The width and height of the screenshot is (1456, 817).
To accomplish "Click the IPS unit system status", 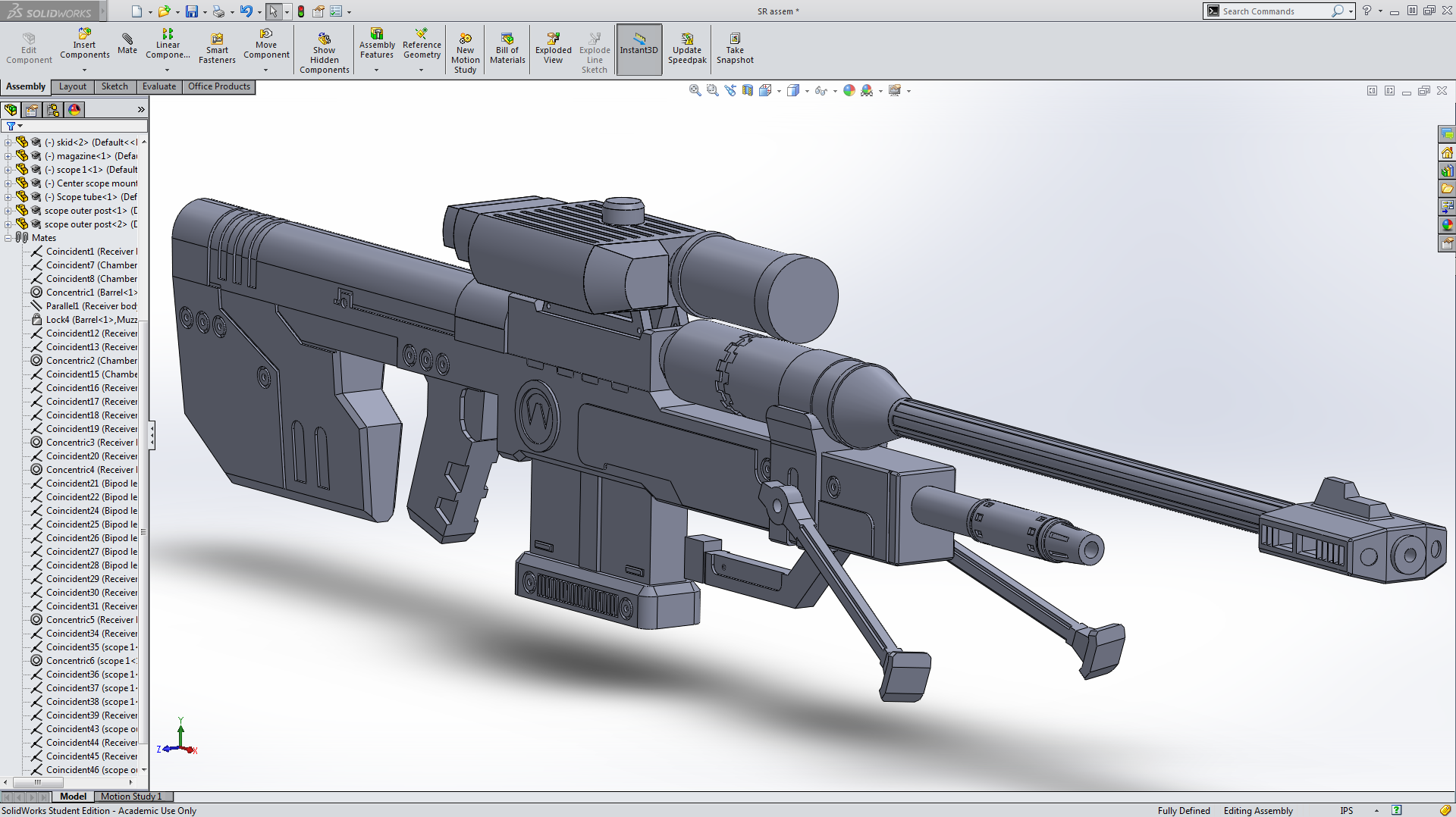I will tap(1347, 811).
